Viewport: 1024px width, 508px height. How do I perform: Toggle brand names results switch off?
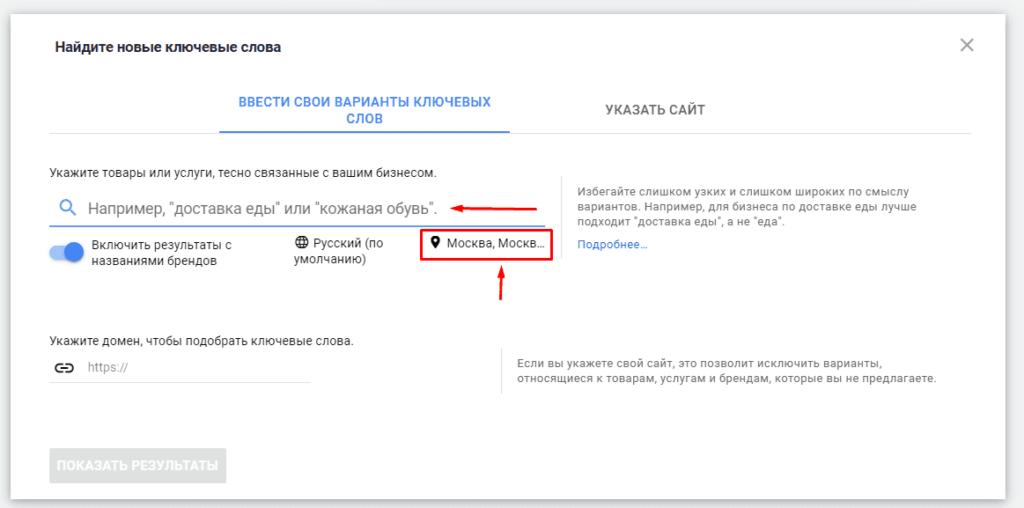pyautogui.click(x=67, y=252)
